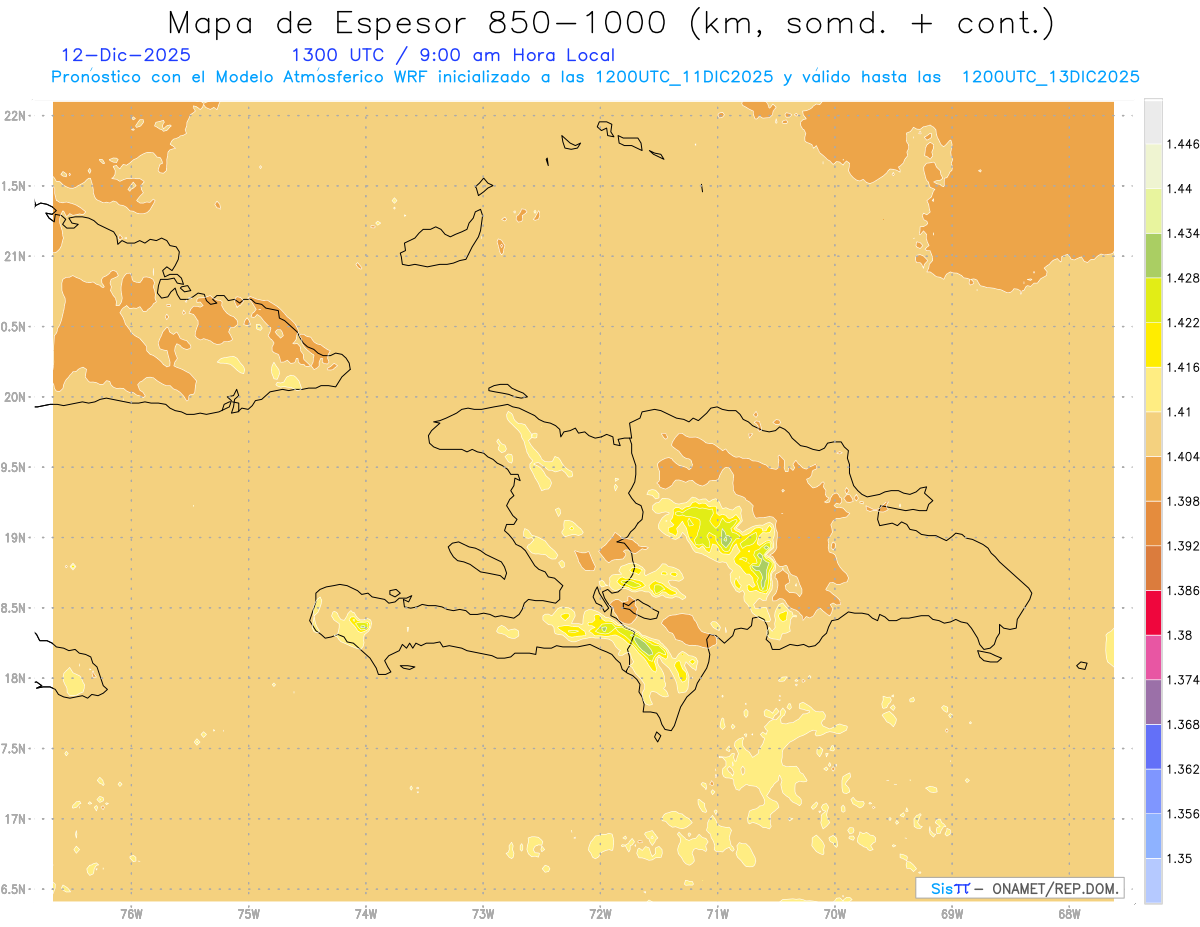Viewport: 1200px width, 927px height.
Task: Click the colorbar value '1.386'
Action: coord(1184,590)
